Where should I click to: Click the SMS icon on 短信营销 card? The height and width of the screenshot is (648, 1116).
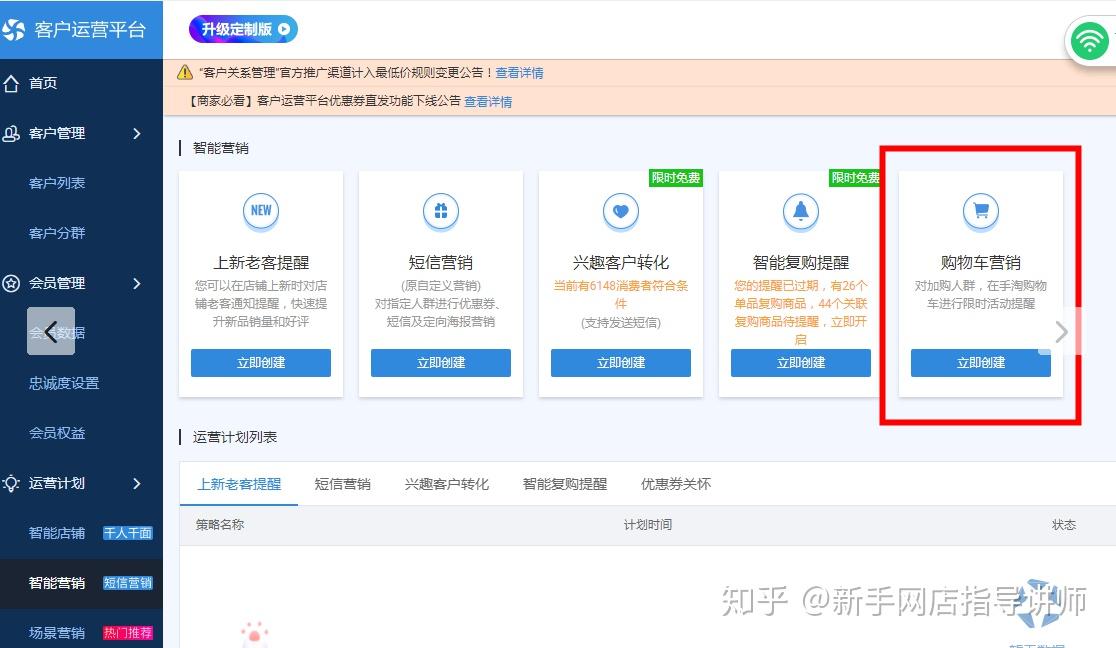click(441, 211)
